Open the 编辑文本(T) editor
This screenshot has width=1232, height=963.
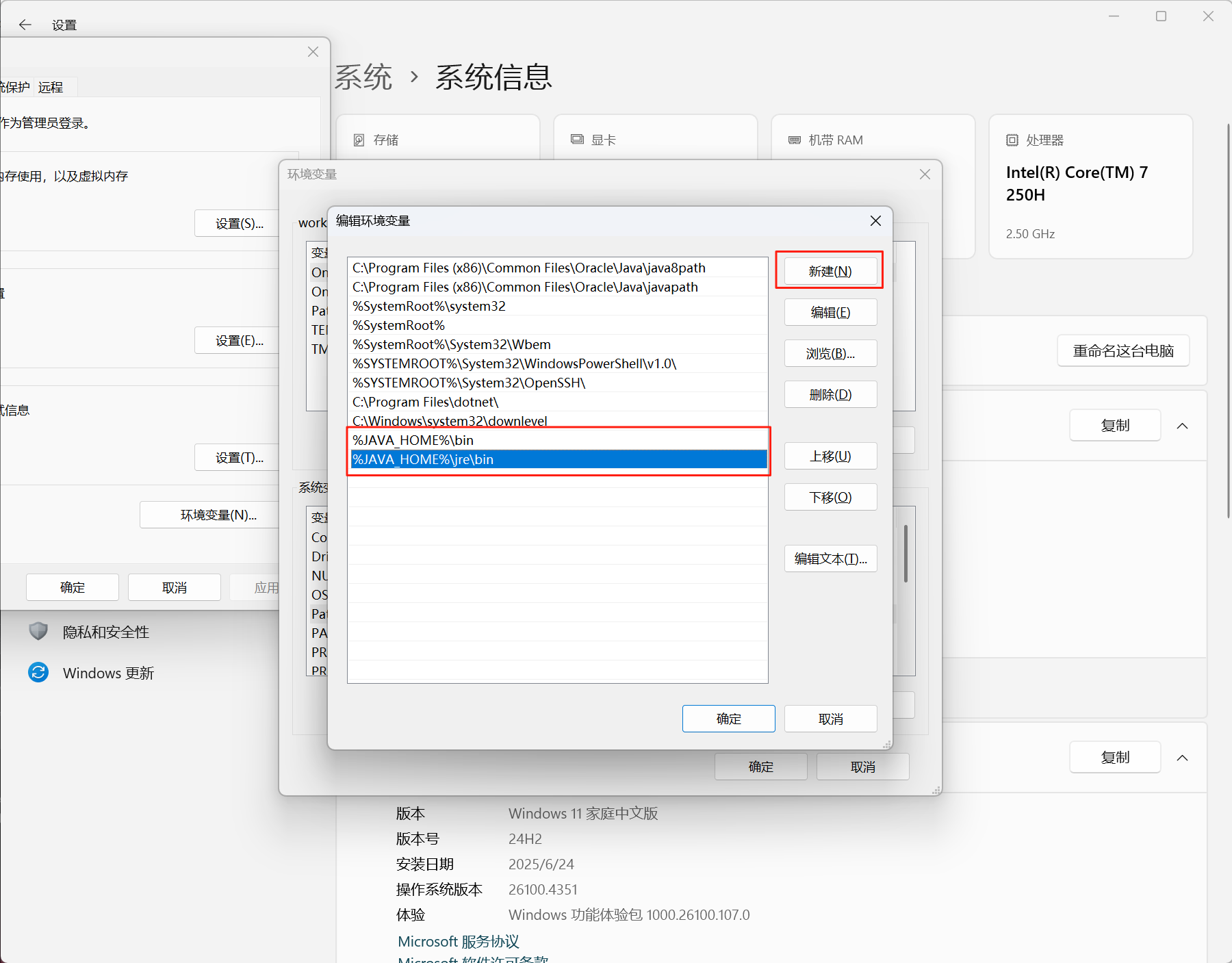(830, 558)
